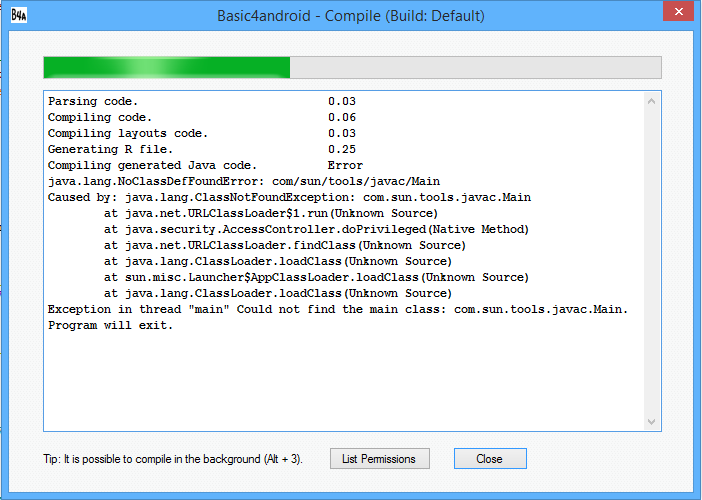Image resolution: width=702 pixels, height=500 pixels.
Task: Click the empty gray part of progress bar
Action: point(475,67)
